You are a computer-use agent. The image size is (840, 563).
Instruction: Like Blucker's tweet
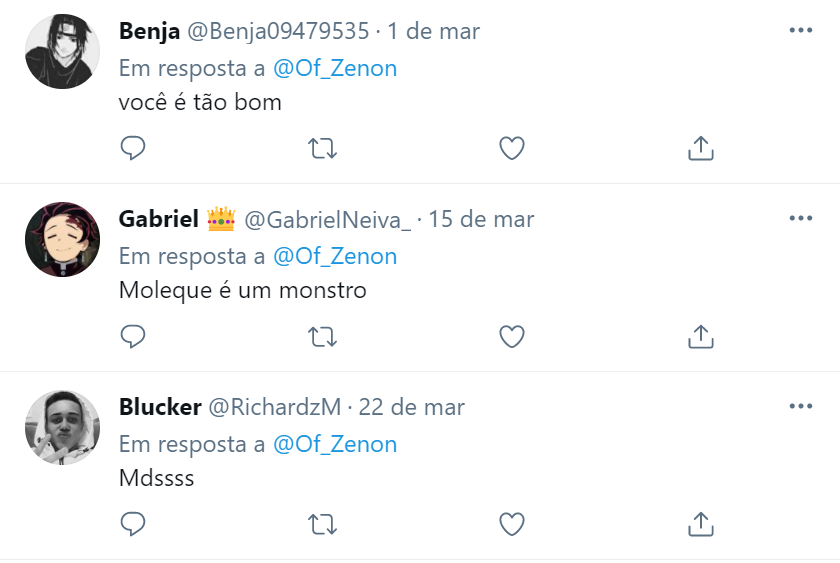click(512, 524)
